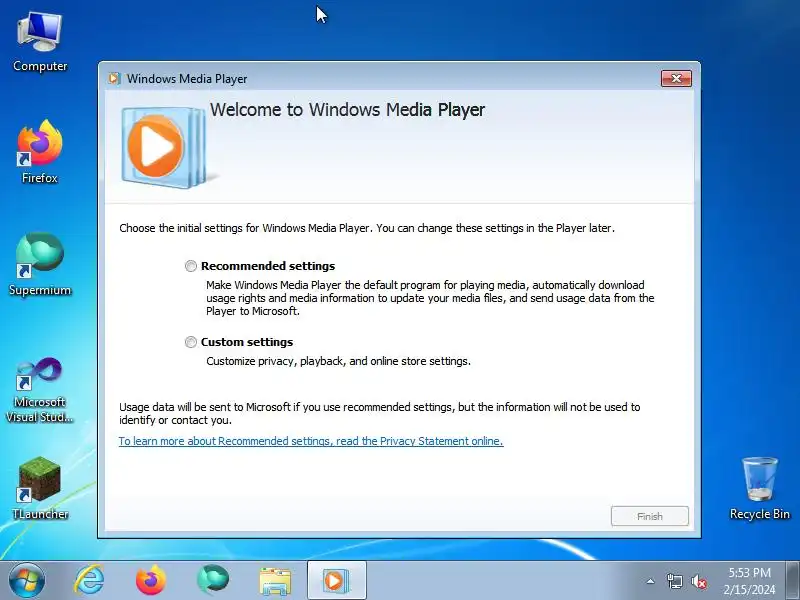Image resolution: width=800 pixels, height=600 pixels.
Task: Click the Show desktop strip on the taskbar
Action: [792, 581]
